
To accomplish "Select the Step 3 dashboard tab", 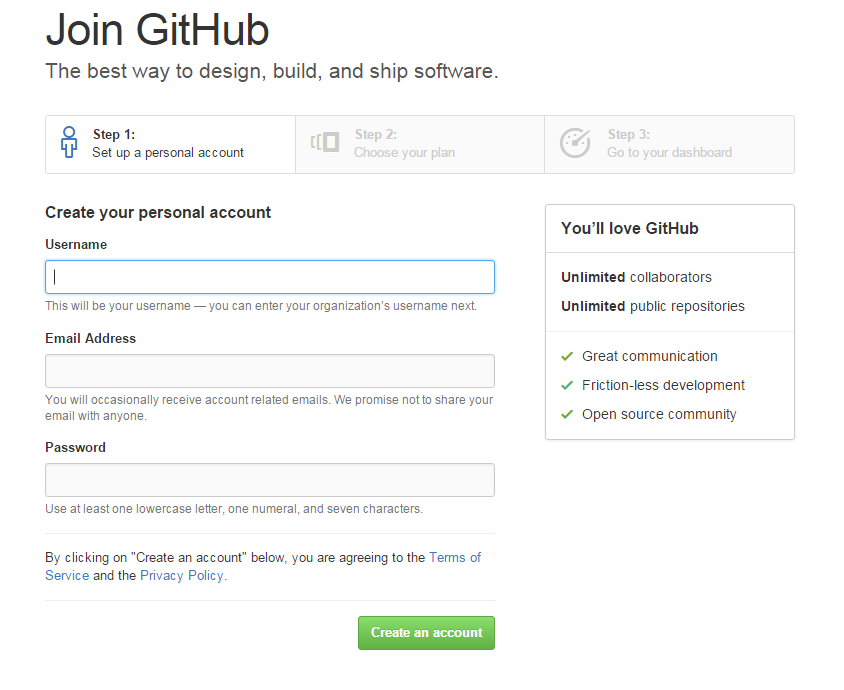I will 670,144.
